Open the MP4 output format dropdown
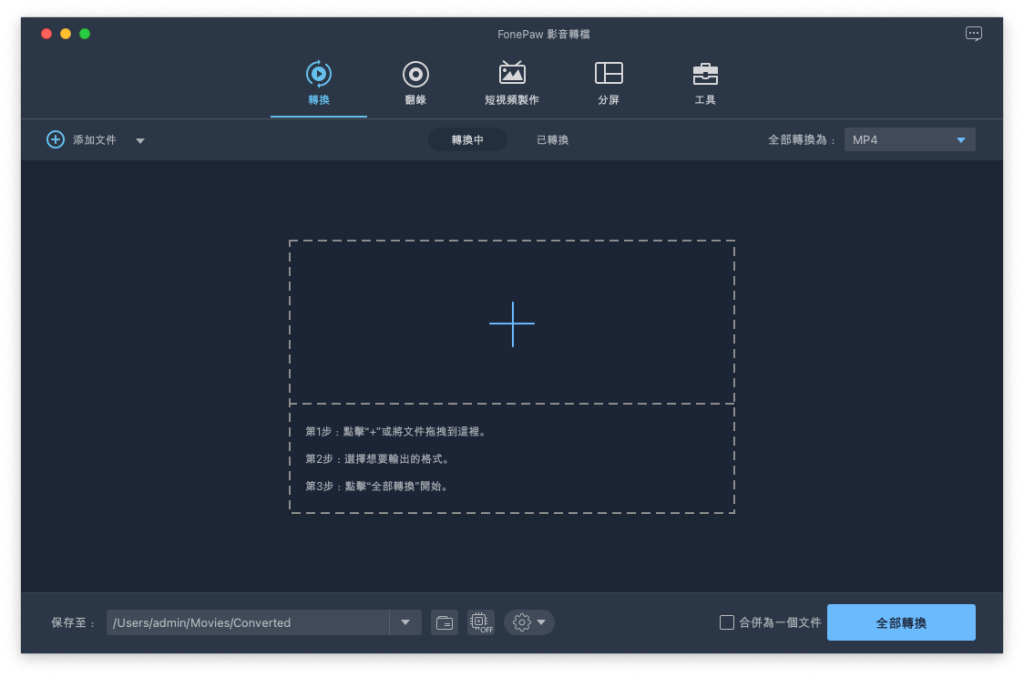 coord(910,140)
